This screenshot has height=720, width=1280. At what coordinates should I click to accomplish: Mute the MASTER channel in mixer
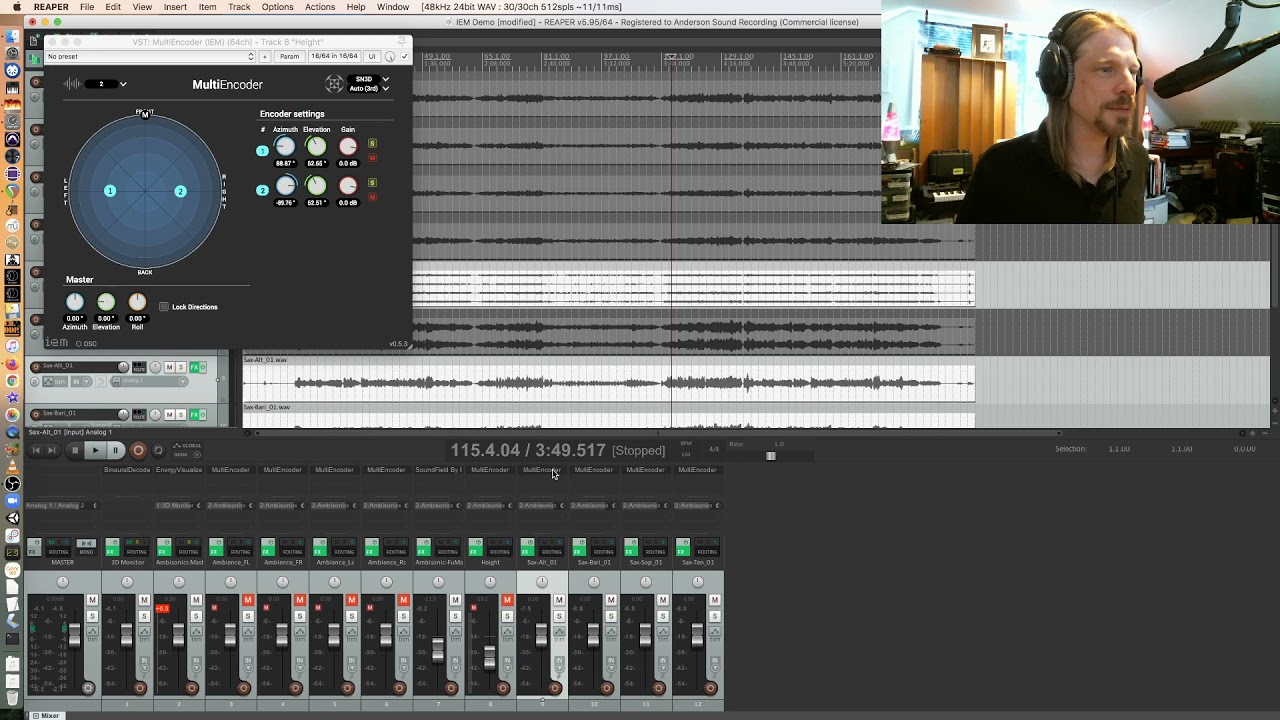pos(92,600)
